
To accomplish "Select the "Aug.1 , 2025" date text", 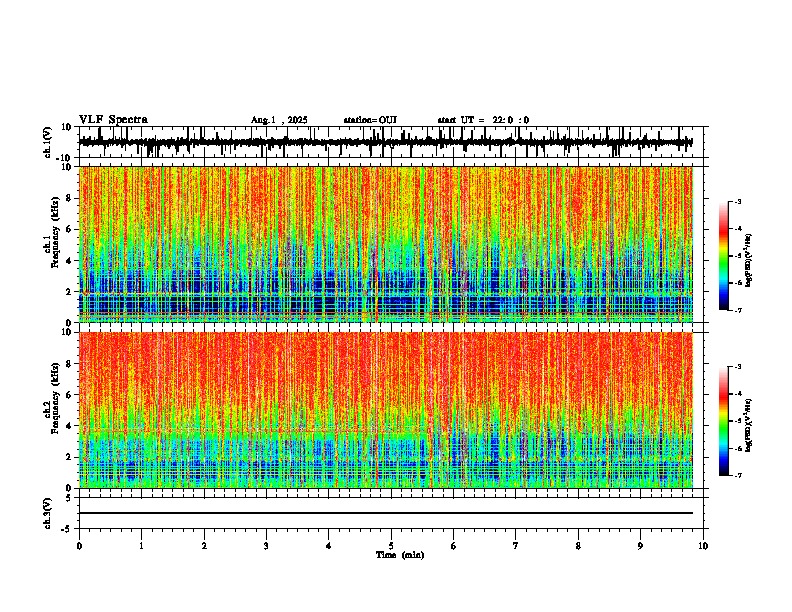I will tap(279, 120).
